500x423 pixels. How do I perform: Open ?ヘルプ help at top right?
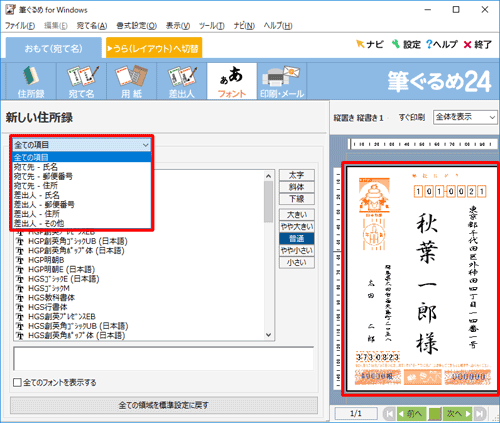(x=442, y=44)
